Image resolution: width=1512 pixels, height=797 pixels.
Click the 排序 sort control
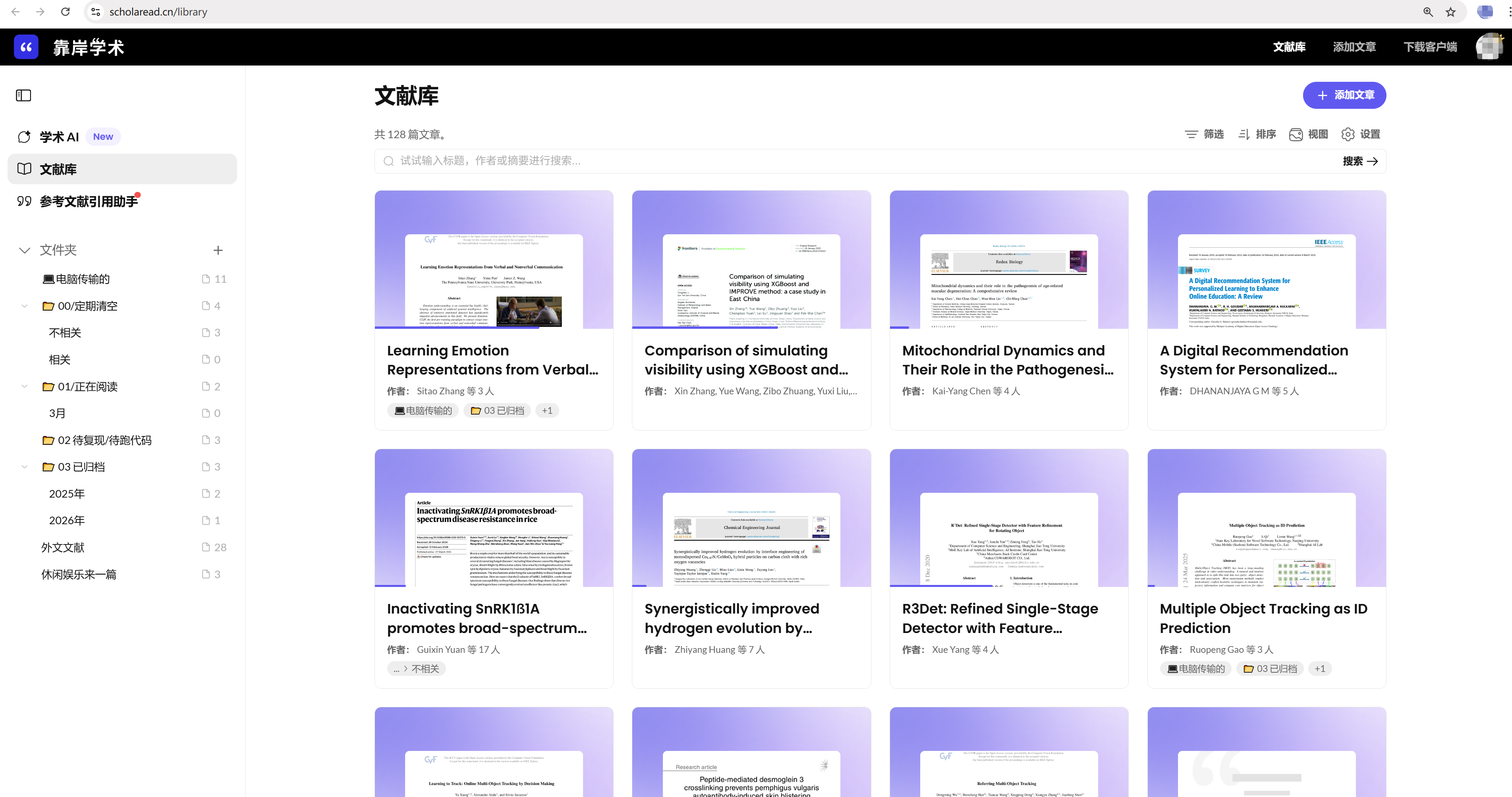click(1257, 134)
